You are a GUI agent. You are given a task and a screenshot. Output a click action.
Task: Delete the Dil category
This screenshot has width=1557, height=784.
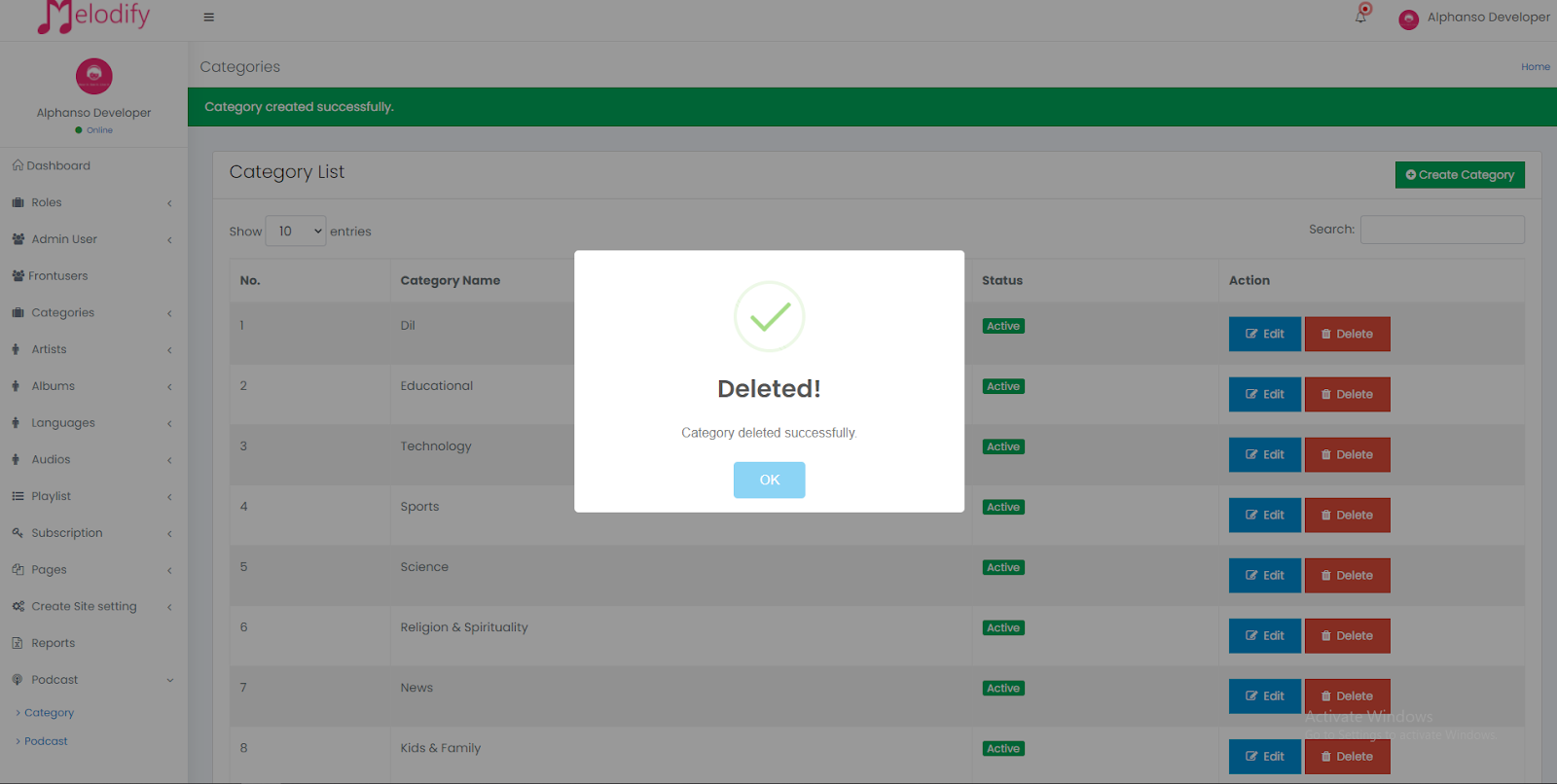coord(1347,334)
